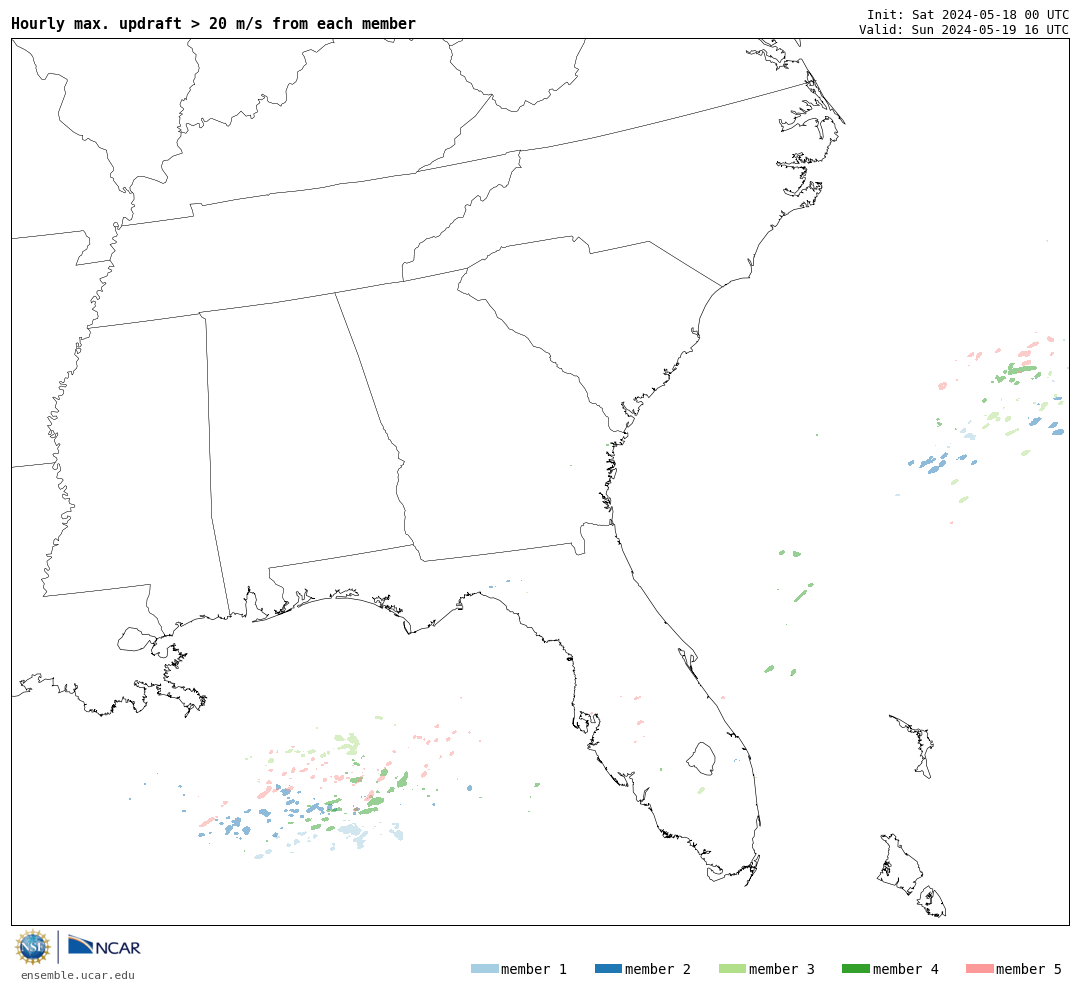The width and height of the screenshot is (1080, 988).
Task: Click the 'Init: Sat 2024-05-18 00 UTC' text
Action: click(968, 14)
